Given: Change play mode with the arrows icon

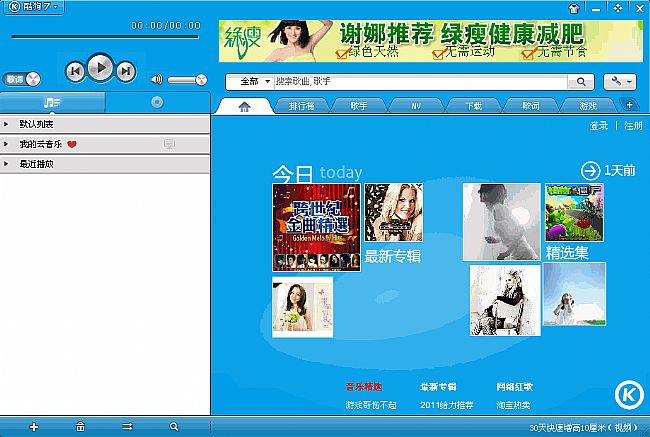Looking at the screenshot, I should pyautogui.click(x=127, y=426).
